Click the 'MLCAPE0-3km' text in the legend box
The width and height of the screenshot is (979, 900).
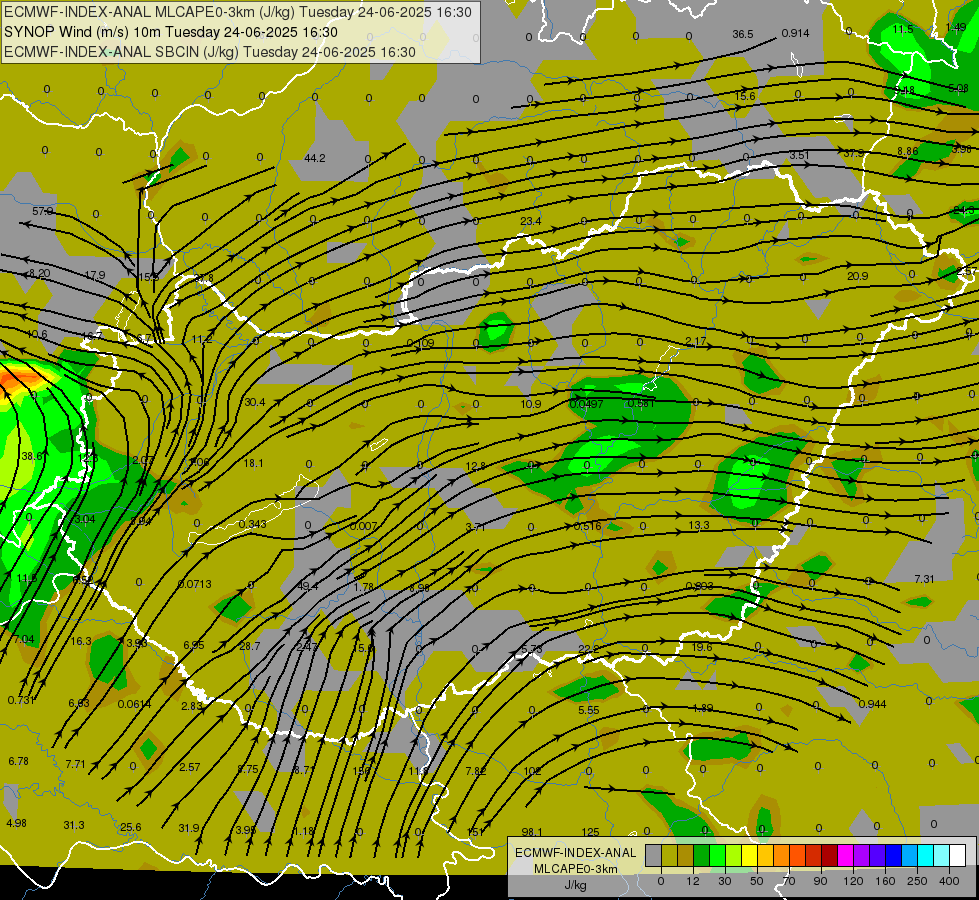(x=576, y=869)
